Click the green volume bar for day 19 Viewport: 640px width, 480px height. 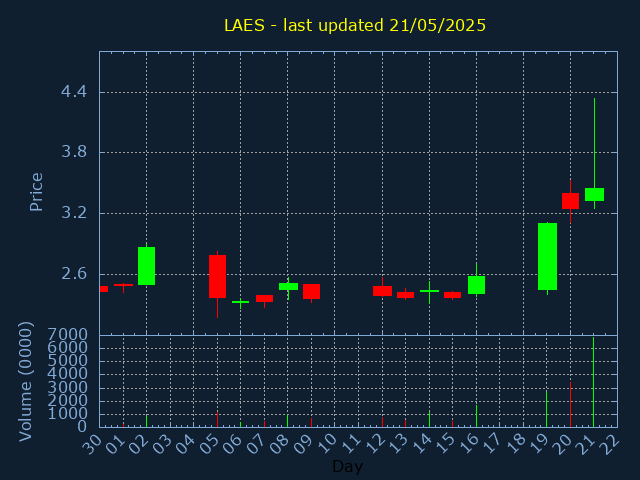coord(547,409)
